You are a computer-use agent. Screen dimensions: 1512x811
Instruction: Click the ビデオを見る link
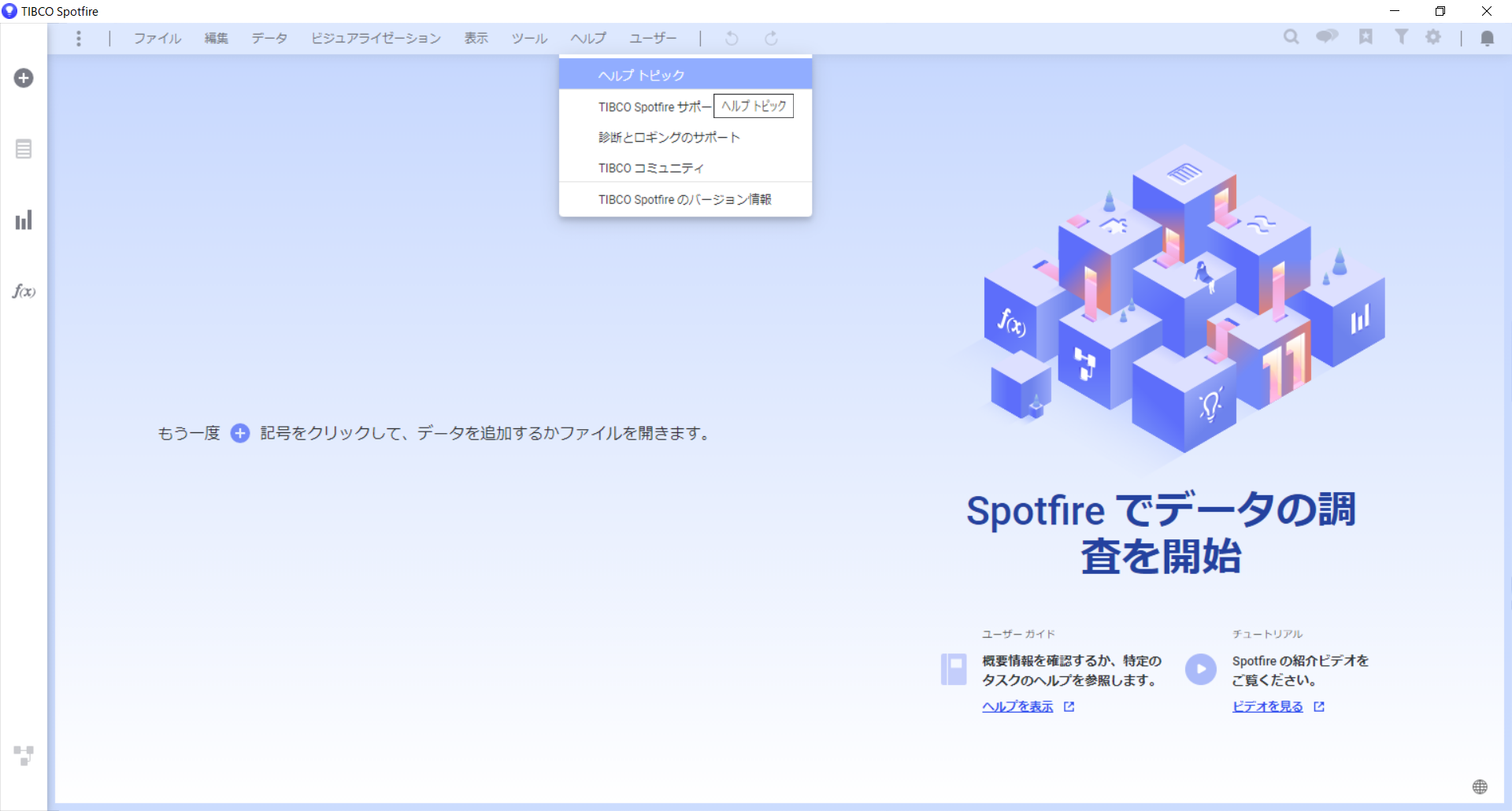[x=1268, y=707]
